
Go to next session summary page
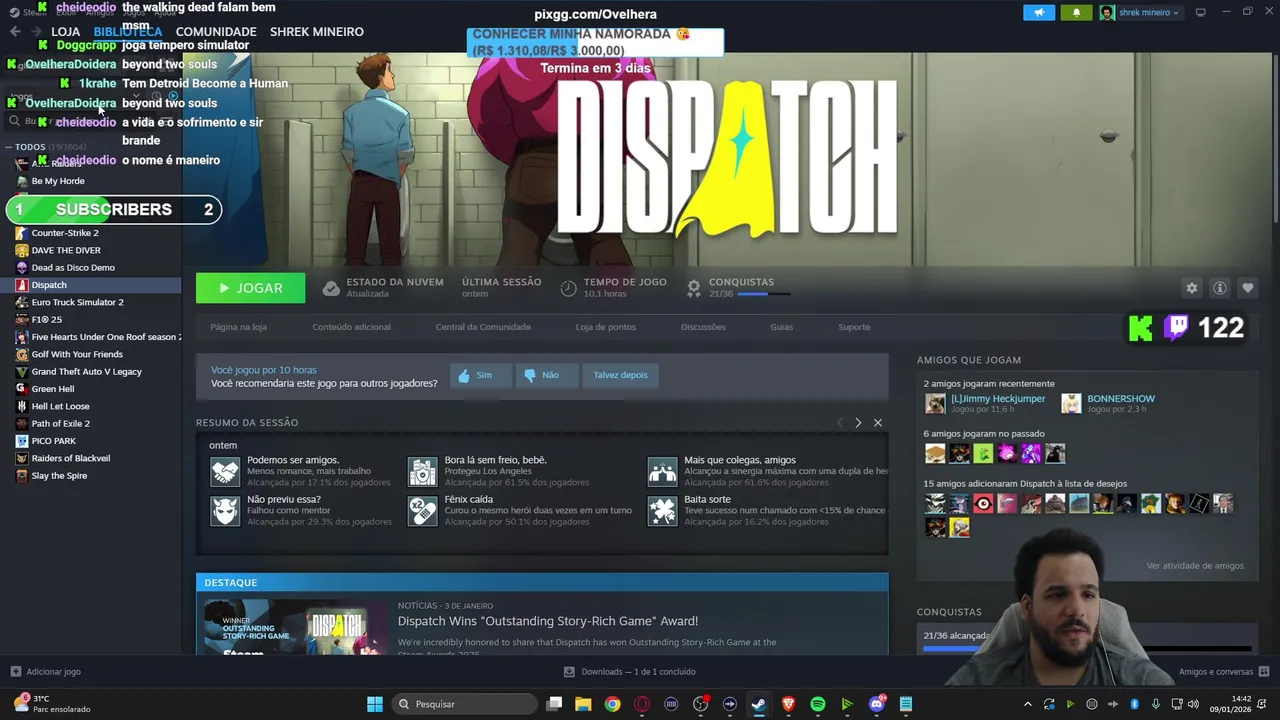(x=858, y=423)
